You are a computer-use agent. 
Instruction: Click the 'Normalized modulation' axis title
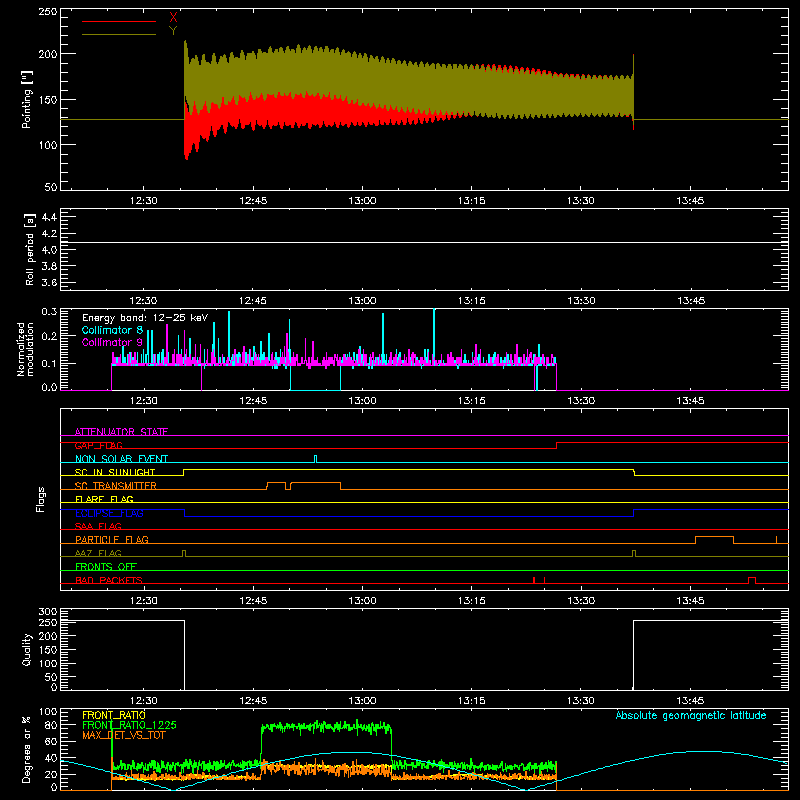[x=25, y=349]
